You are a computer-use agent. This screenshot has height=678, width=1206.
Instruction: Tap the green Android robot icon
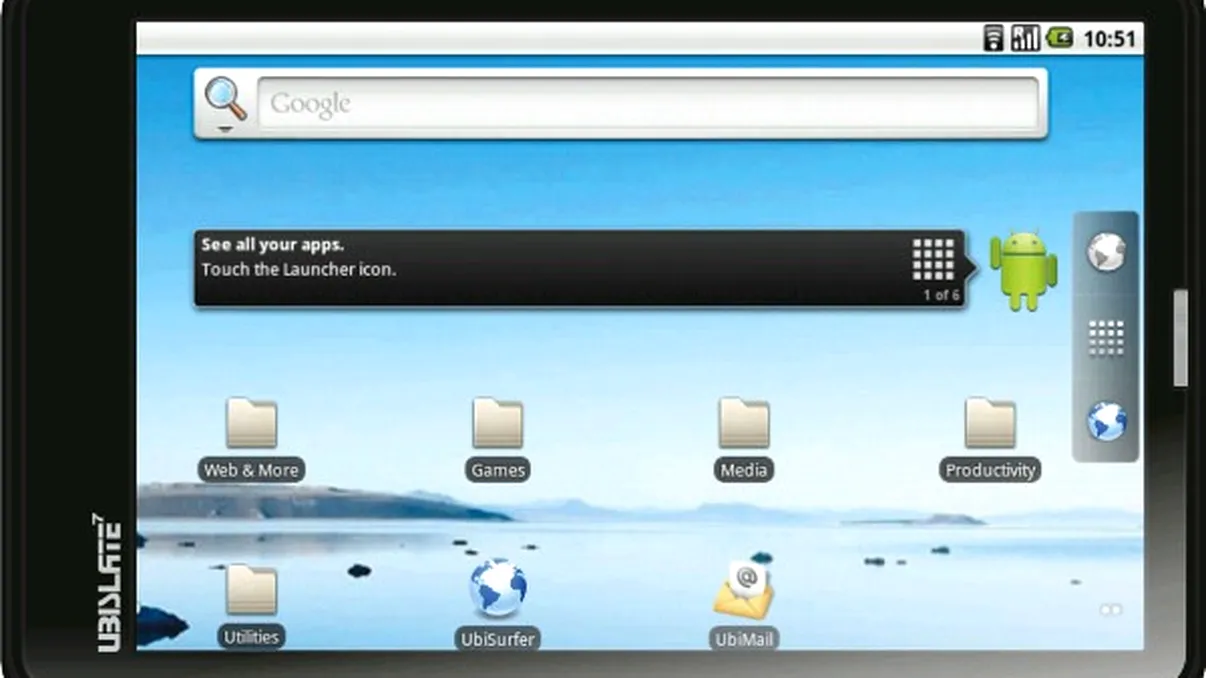[x=1023, y=270]
